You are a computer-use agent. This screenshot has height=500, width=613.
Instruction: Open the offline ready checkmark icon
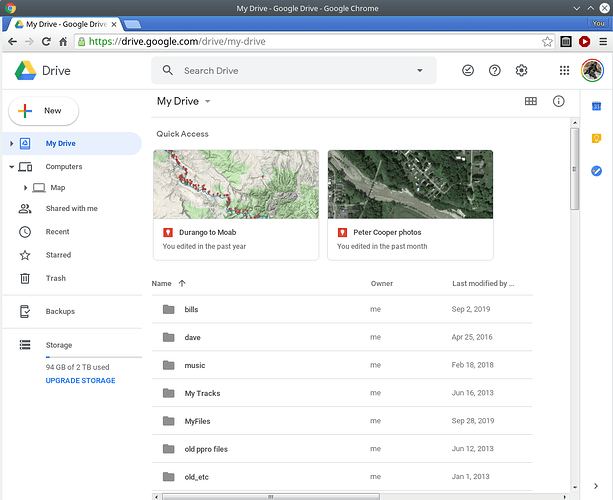(468, 70)
